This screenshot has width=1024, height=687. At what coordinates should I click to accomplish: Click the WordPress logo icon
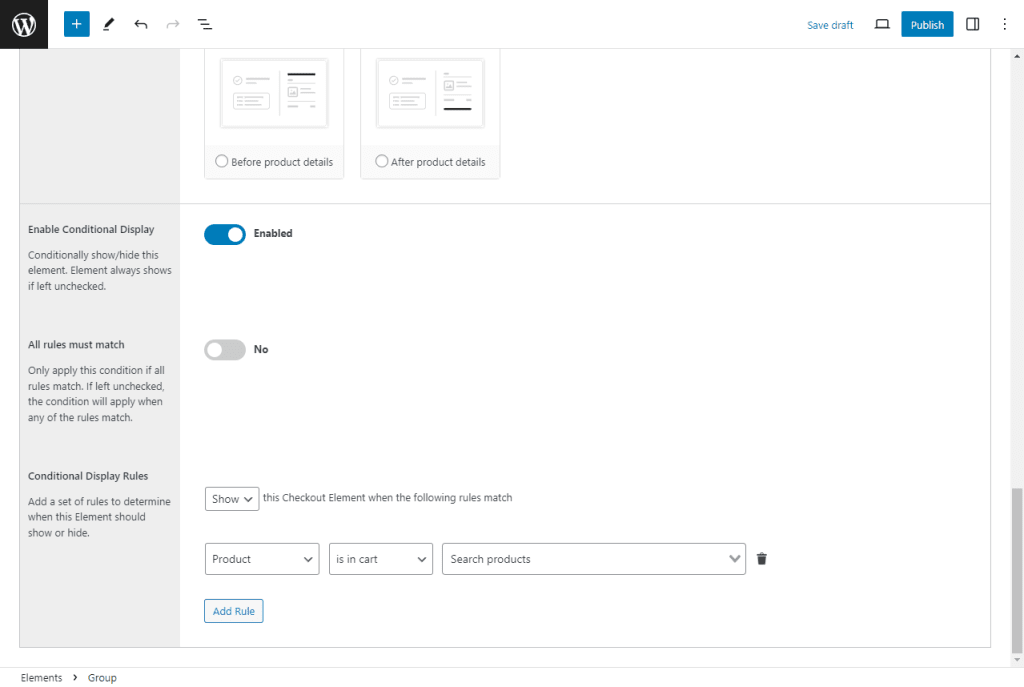click(x=24, y=24)
